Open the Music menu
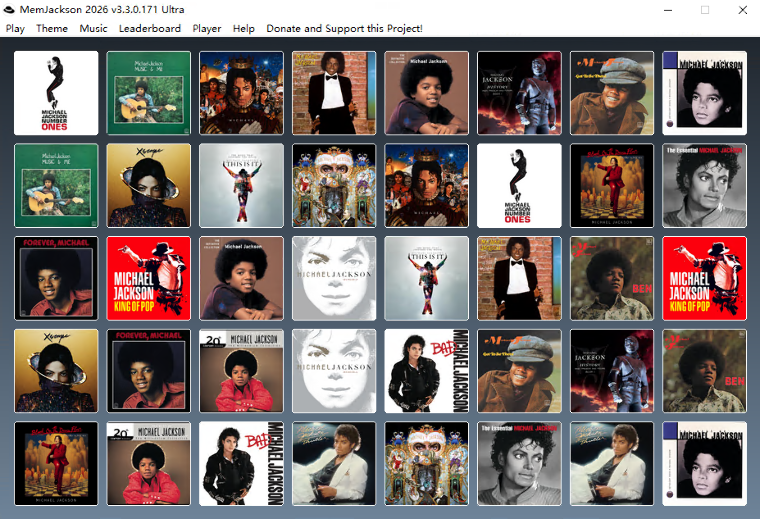This screenshot has height=519, width=760. tap(93, 29)
